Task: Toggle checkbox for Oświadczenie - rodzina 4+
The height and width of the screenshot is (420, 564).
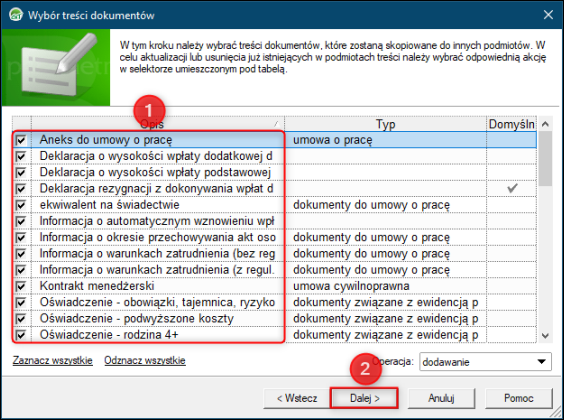Action: (x=21, y=335)
